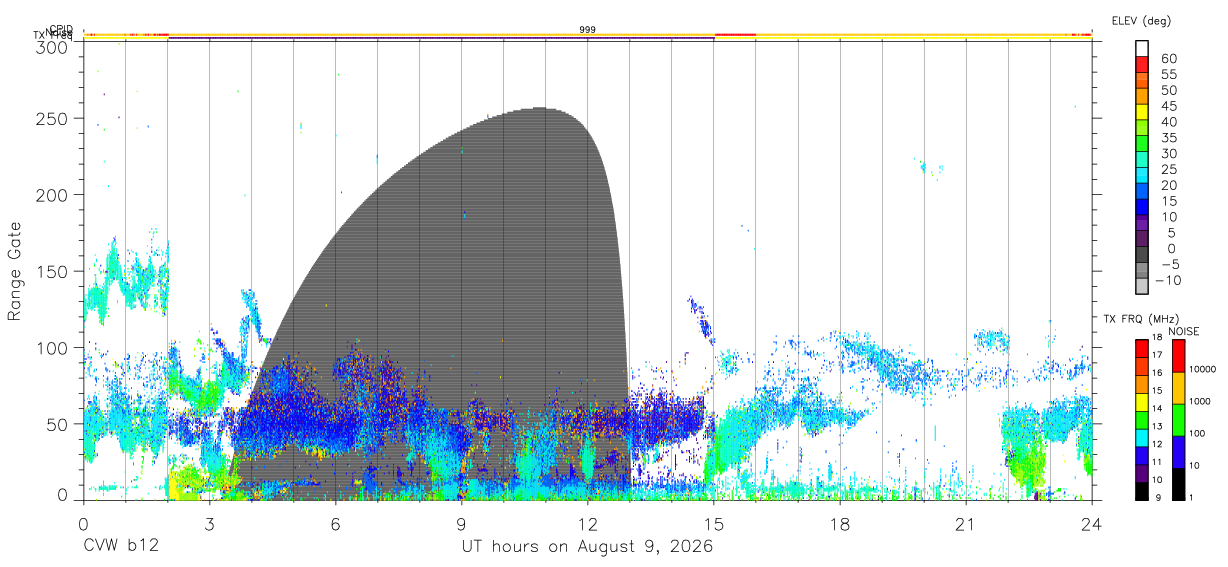Pick green TX FRQ swatch between 13 and 14
Screen dimensions: 1228x567
click(x=1142, y=420)
